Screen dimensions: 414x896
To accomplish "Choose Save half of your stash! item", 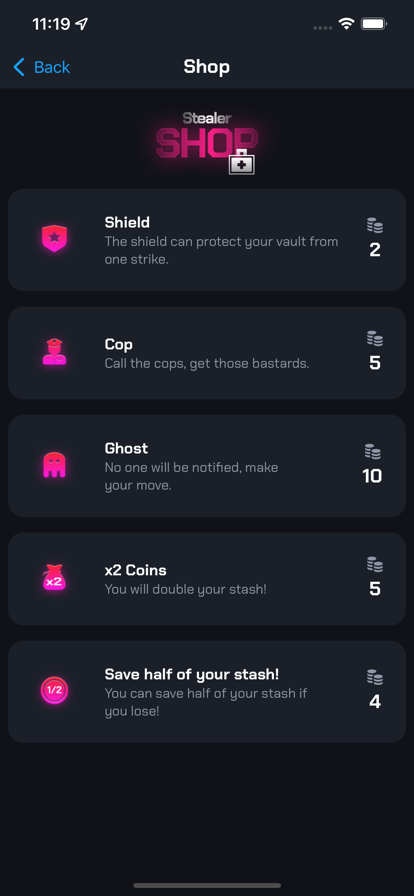I will pyautogui.click(x=207, y=691).
